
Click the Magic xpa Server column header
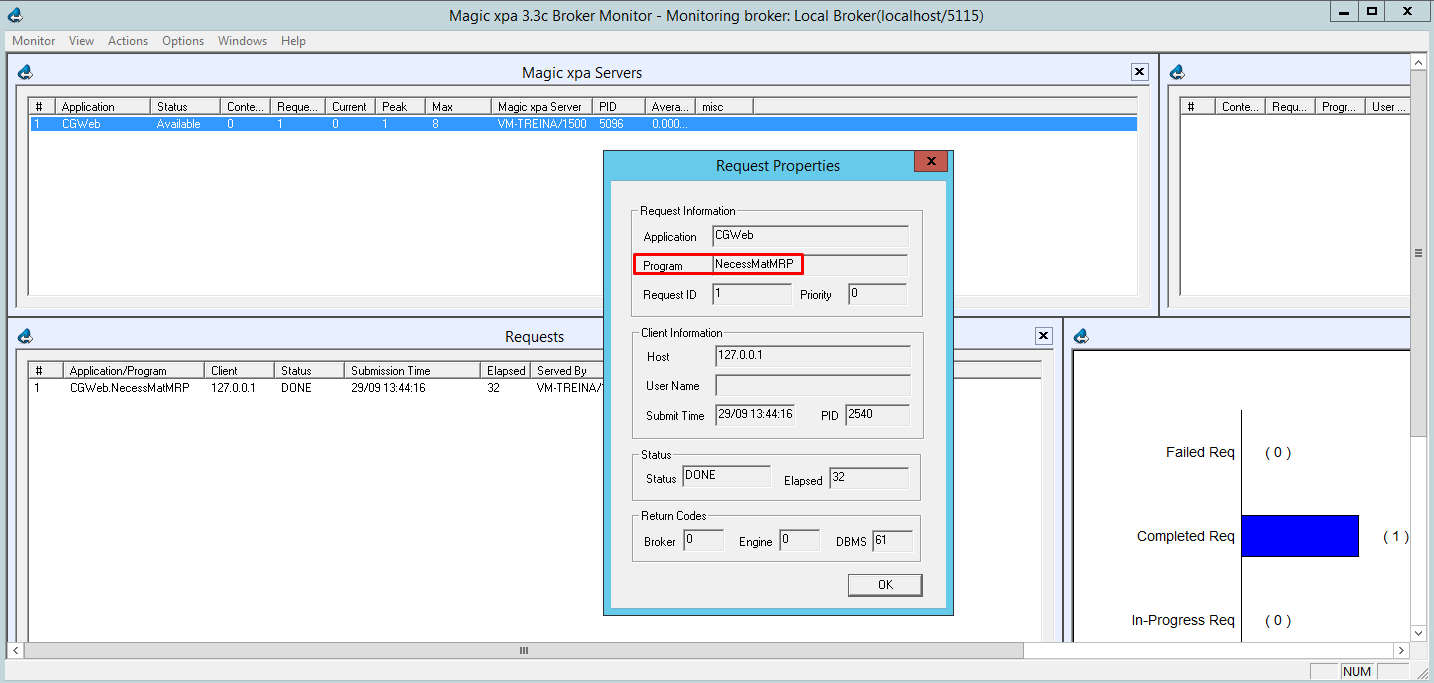(542, 106)
